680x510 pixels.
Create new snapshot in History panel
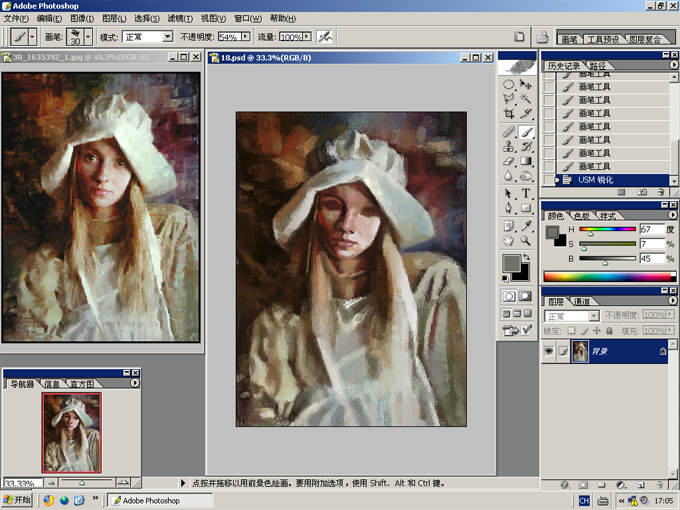(x=642, y=192)
